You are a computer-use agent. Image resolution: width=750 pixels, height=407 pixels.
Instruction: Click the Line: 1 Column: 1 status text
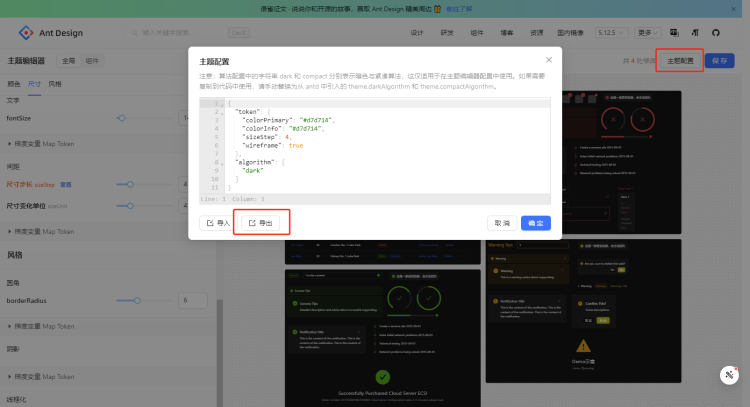click(x=232, y=199)
